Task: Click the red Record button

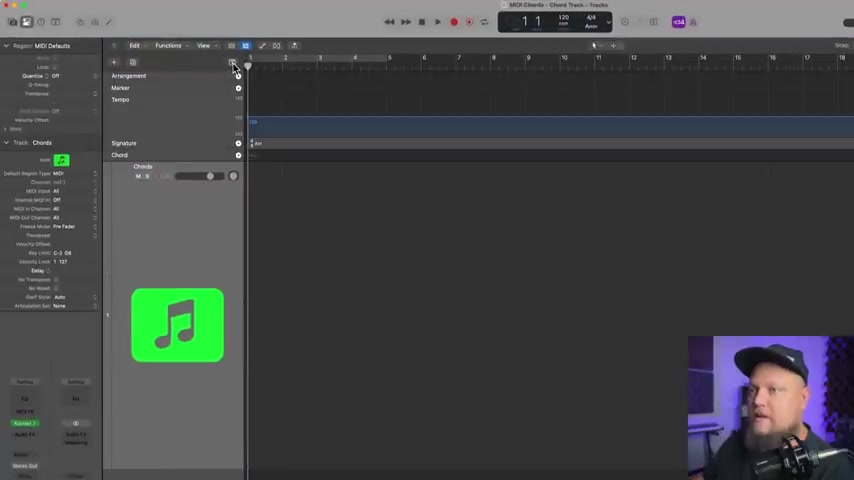Action: pos(454,22)
